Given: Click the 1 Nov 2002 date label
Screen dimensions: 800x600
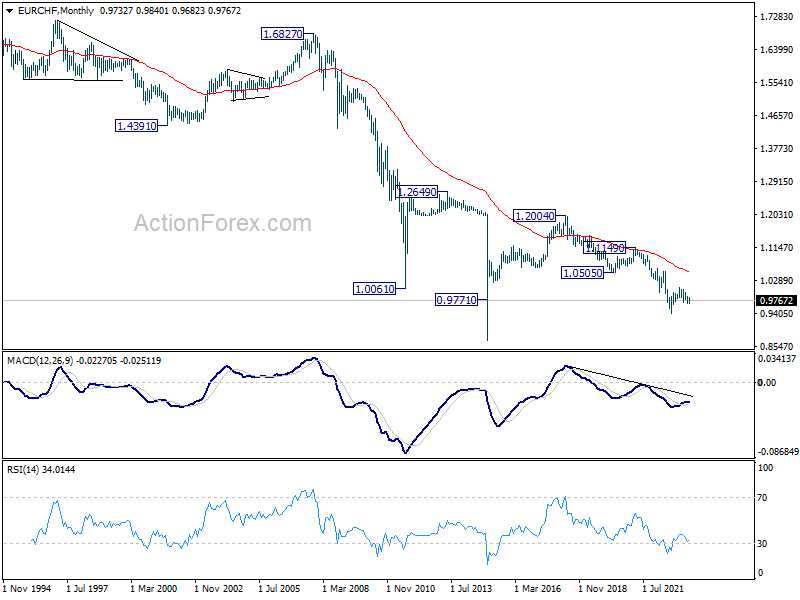Looking at the screenshot, I should point(219,588).
